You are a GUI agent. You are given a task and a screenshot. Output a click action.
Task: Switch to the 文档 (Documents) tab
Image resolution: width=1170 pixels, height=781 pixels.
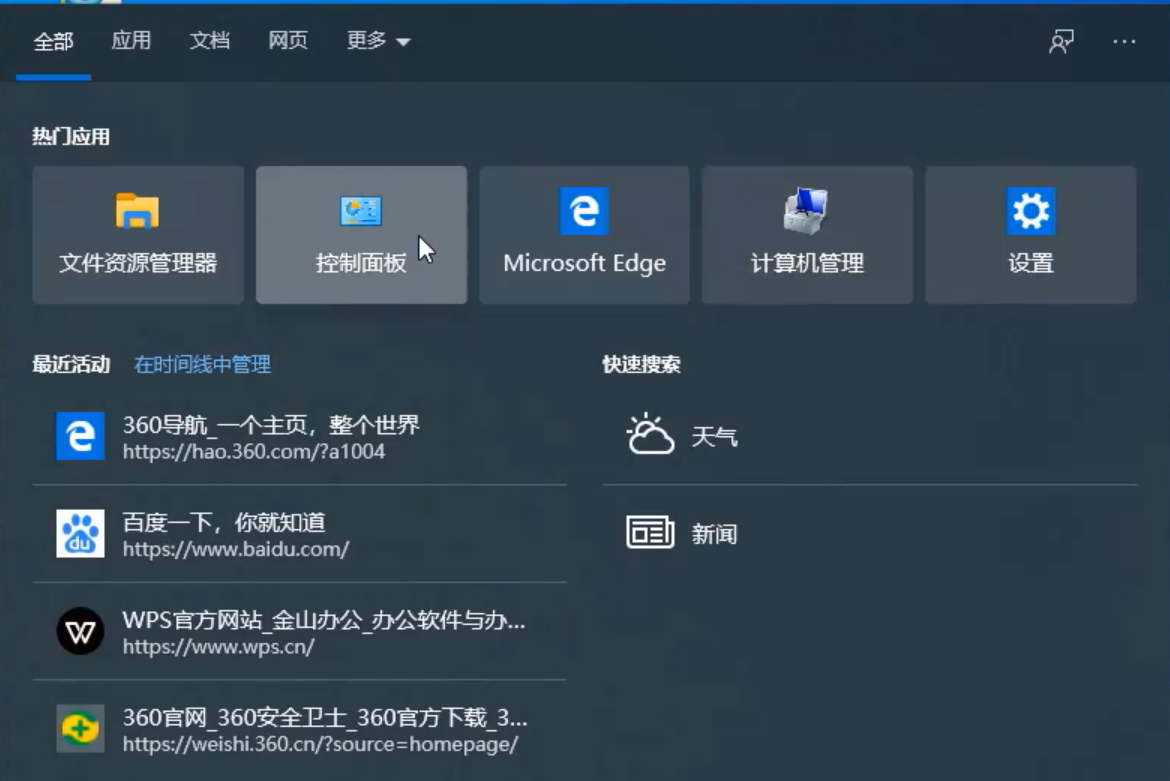(x=210, y=41)
